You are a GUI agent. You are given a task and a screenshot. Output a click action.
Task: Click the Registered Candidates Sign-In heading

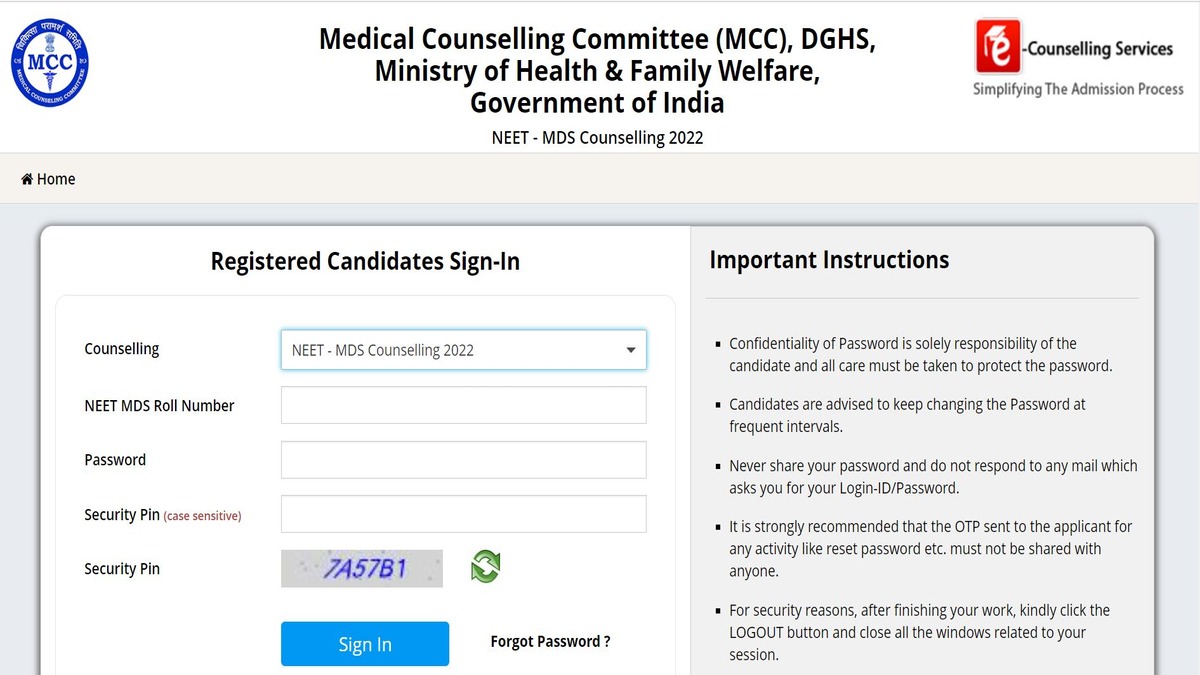tap(365, 262)
